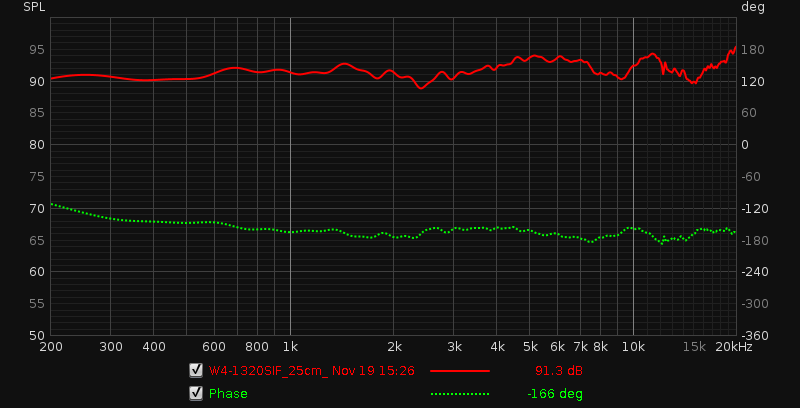Select the -180 degree axis tick label
The image size is (800, 408).
[x=753, y=240]
